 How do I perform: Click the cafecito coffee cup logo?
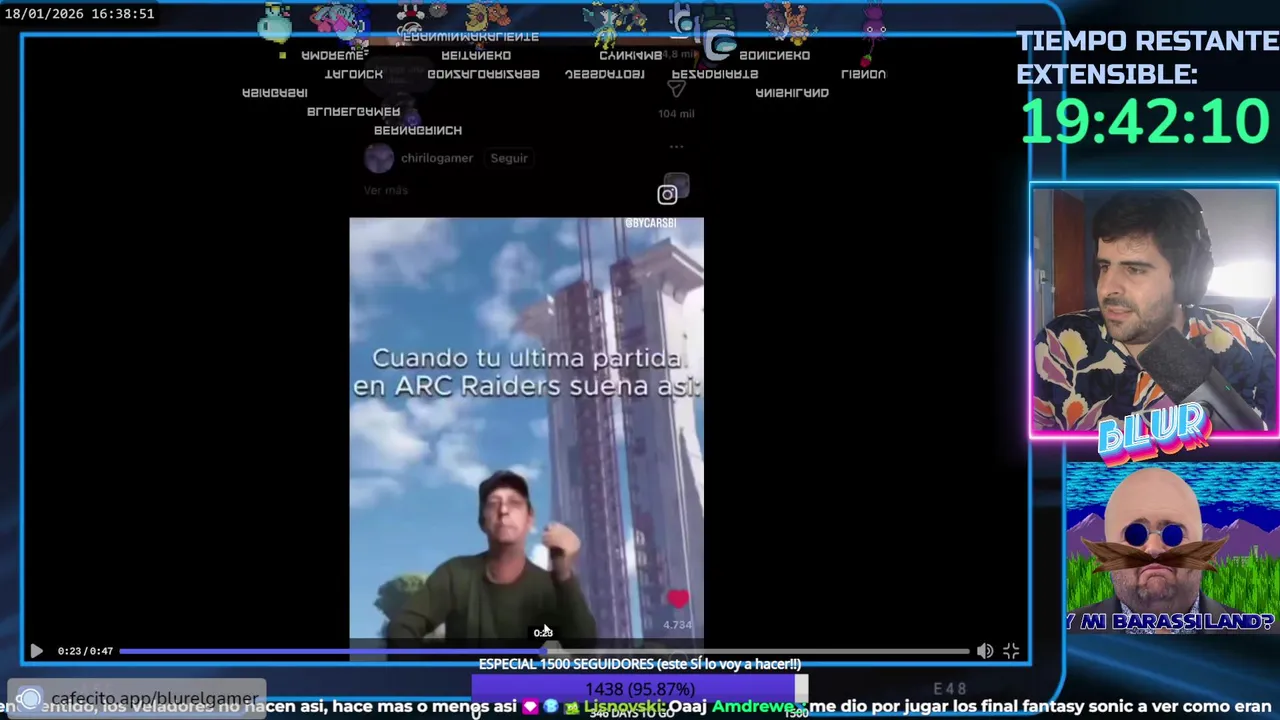[30, 698]
